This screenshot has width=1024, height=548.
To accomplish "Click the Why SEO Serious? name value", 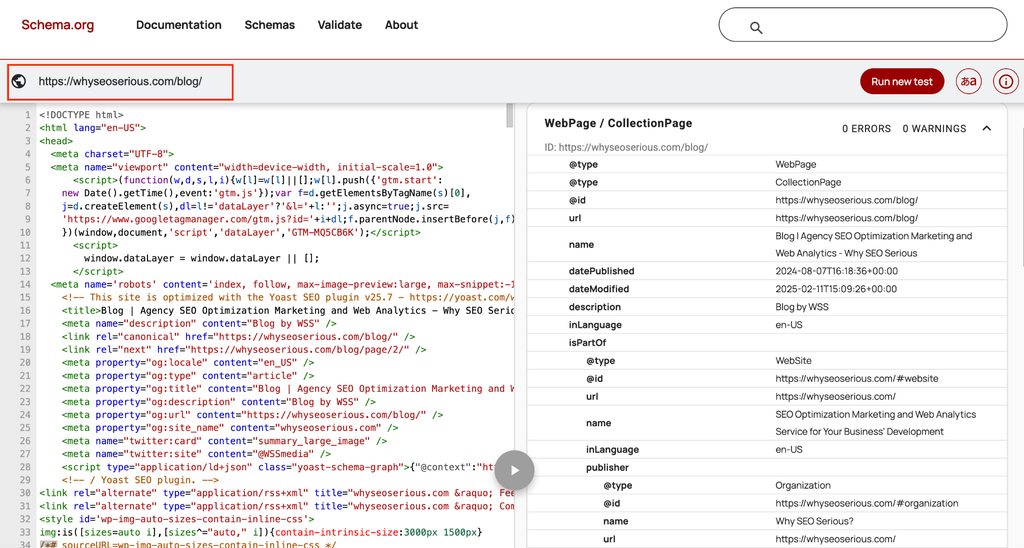I will click(814, 521).
